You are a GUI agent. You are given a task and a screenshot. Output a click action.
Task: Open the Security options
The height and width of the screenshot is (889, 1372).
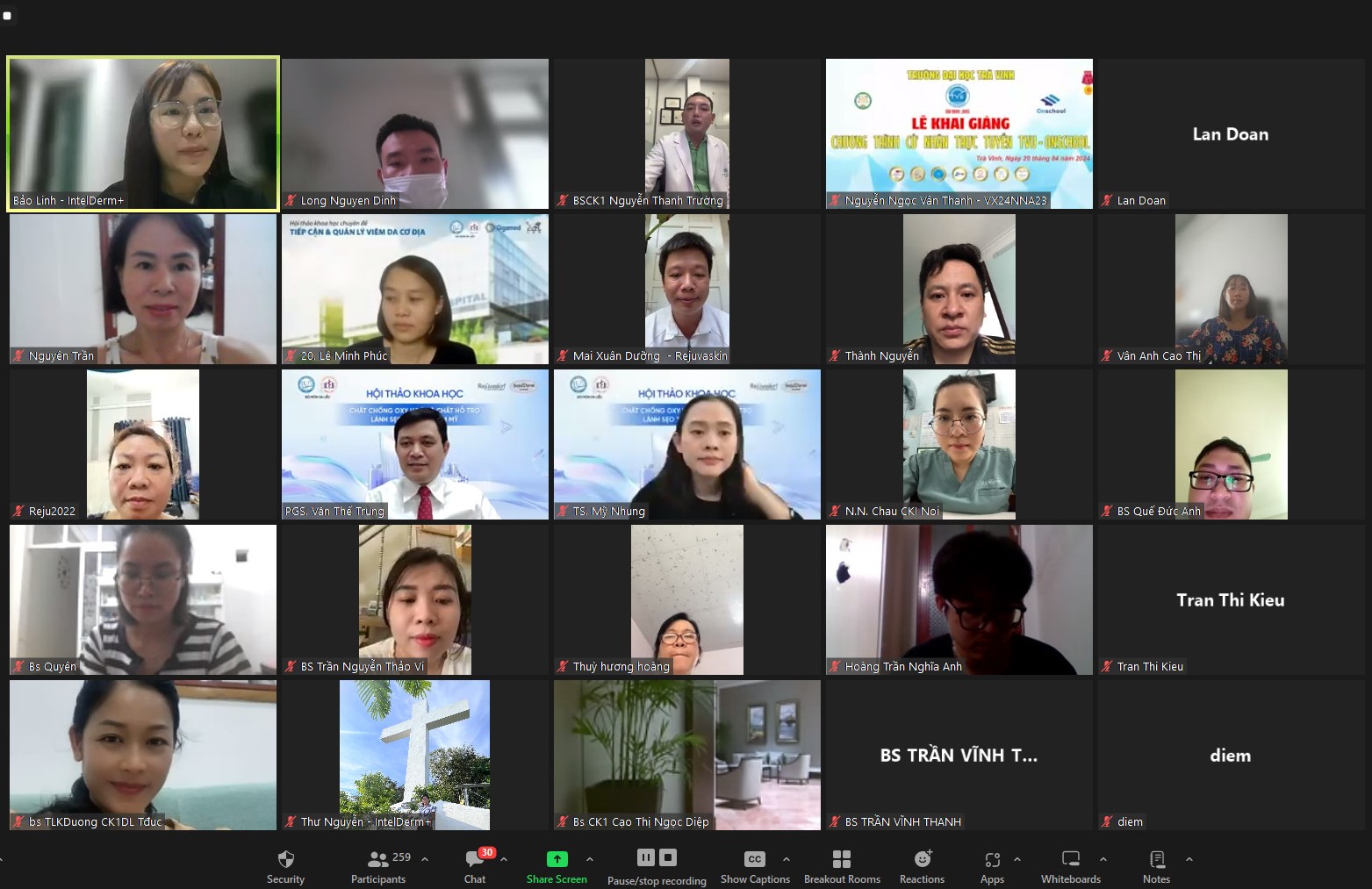pyautogui.click(x=285, y=865)
